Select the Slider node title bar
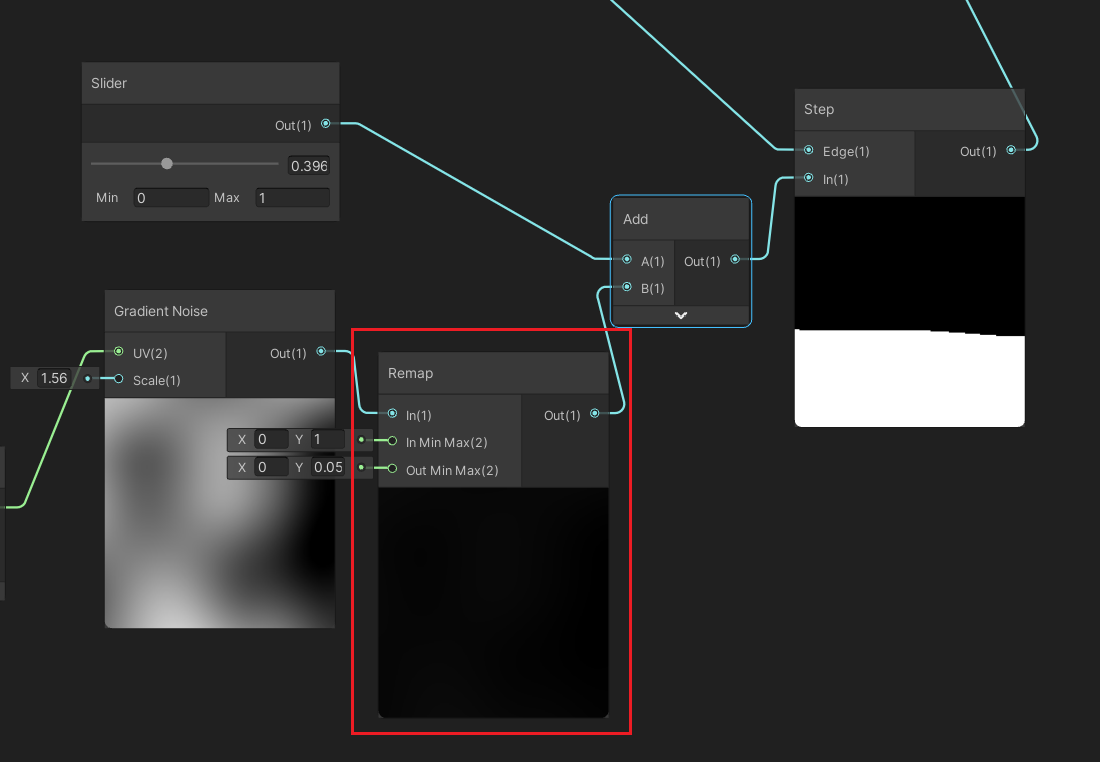The image size is (1100, 762). pos(210,83)
